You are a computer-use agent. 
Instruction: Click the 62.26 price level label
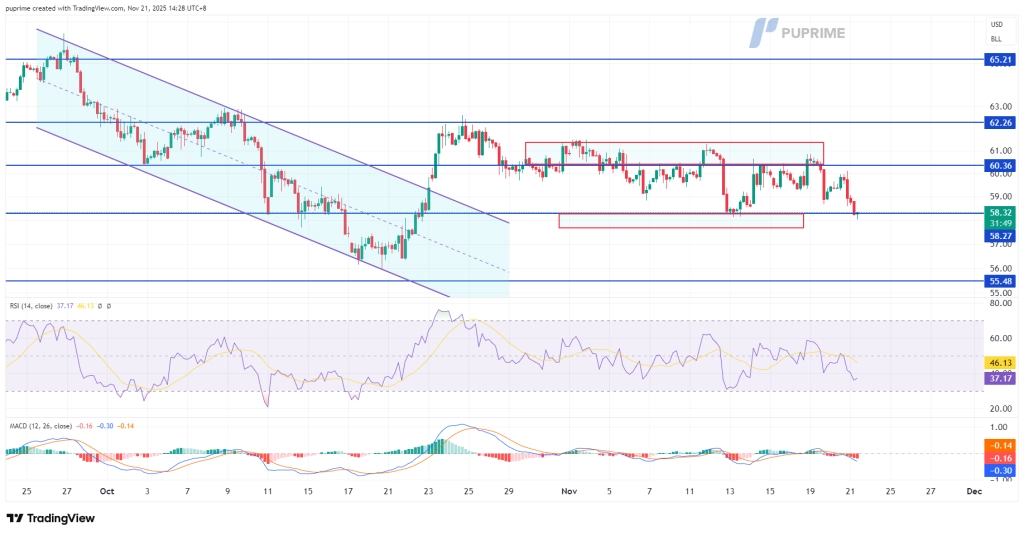(1000, 122)
